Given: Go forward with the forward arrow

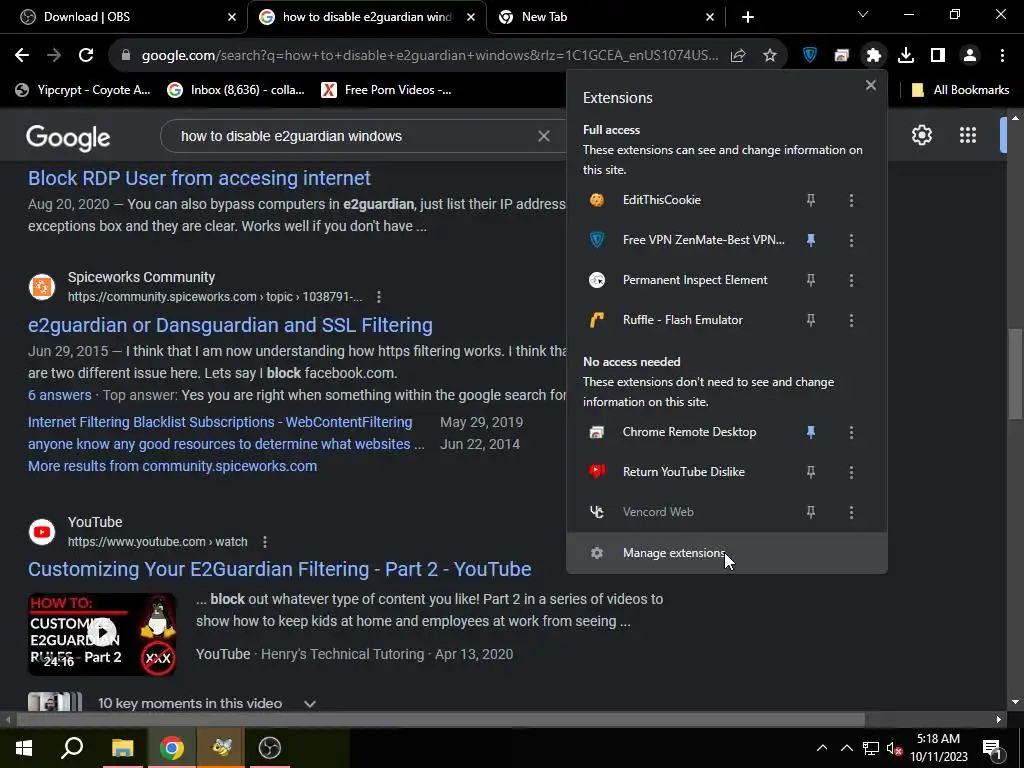Looking at the screenshot, I should click(54, 56).
